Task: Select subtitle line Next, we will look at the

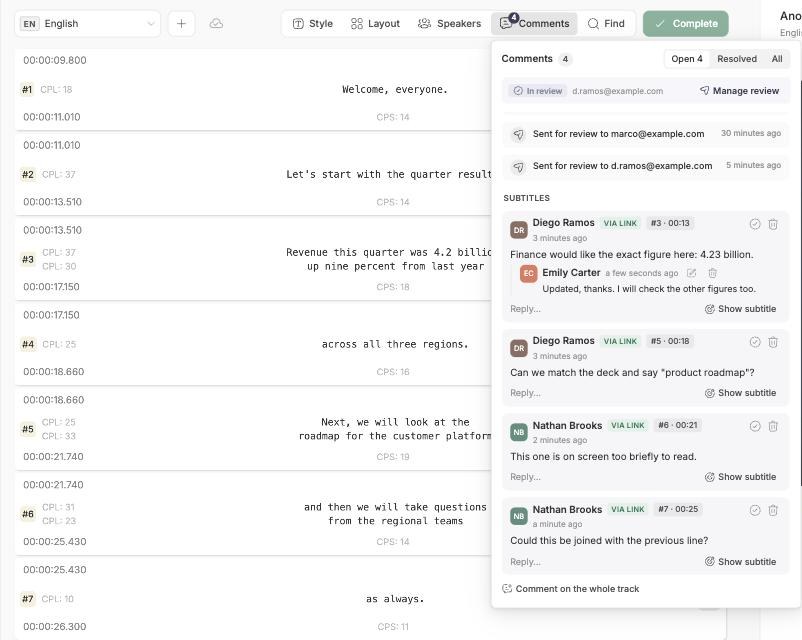Action: pyautogui.click(x=395, y=422)
